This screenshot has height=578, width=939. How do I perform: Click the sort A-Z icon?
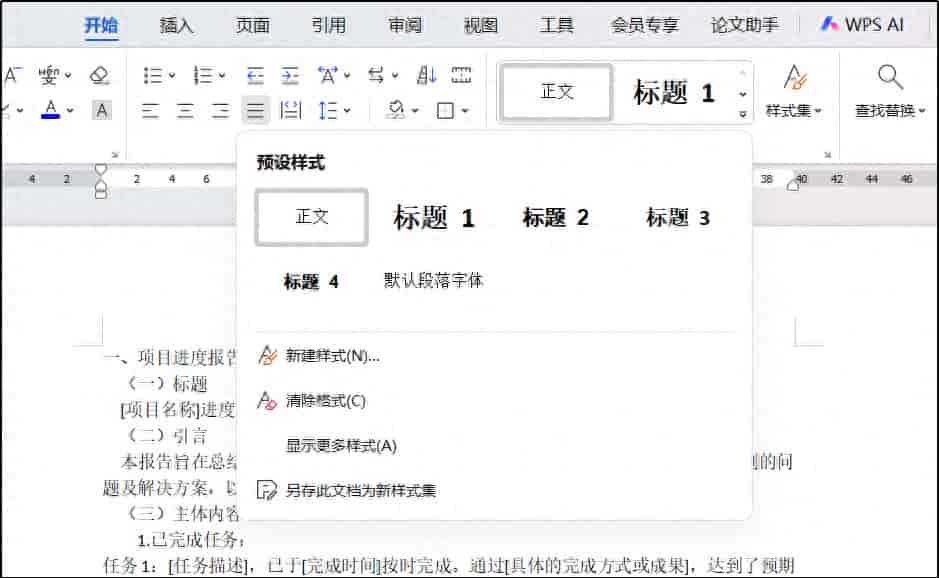[426, 75]
